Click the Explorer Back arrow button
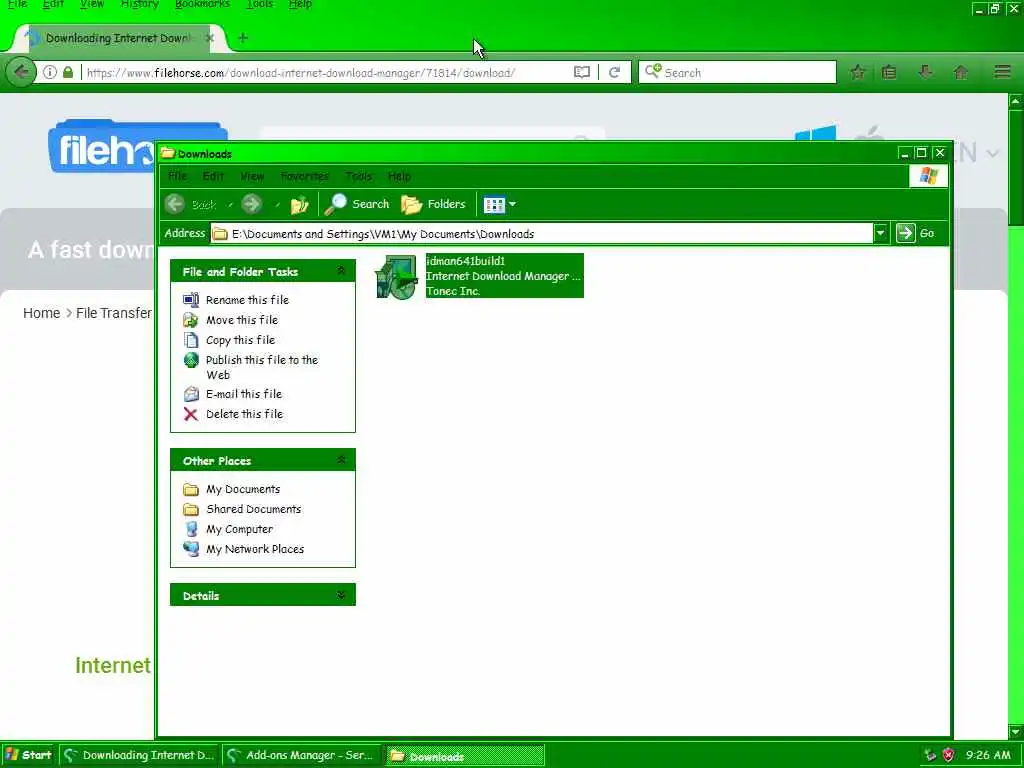 click(x=174, y=204)
